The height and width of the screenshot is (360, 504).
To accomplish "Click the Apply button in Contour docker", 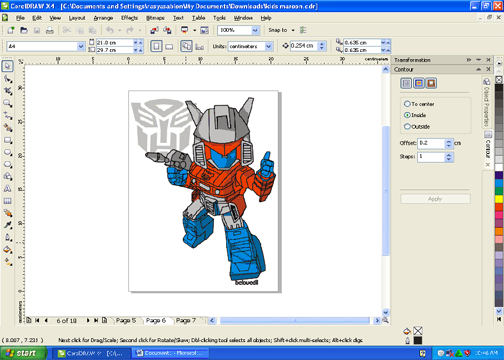I will (x=435, y=199).
